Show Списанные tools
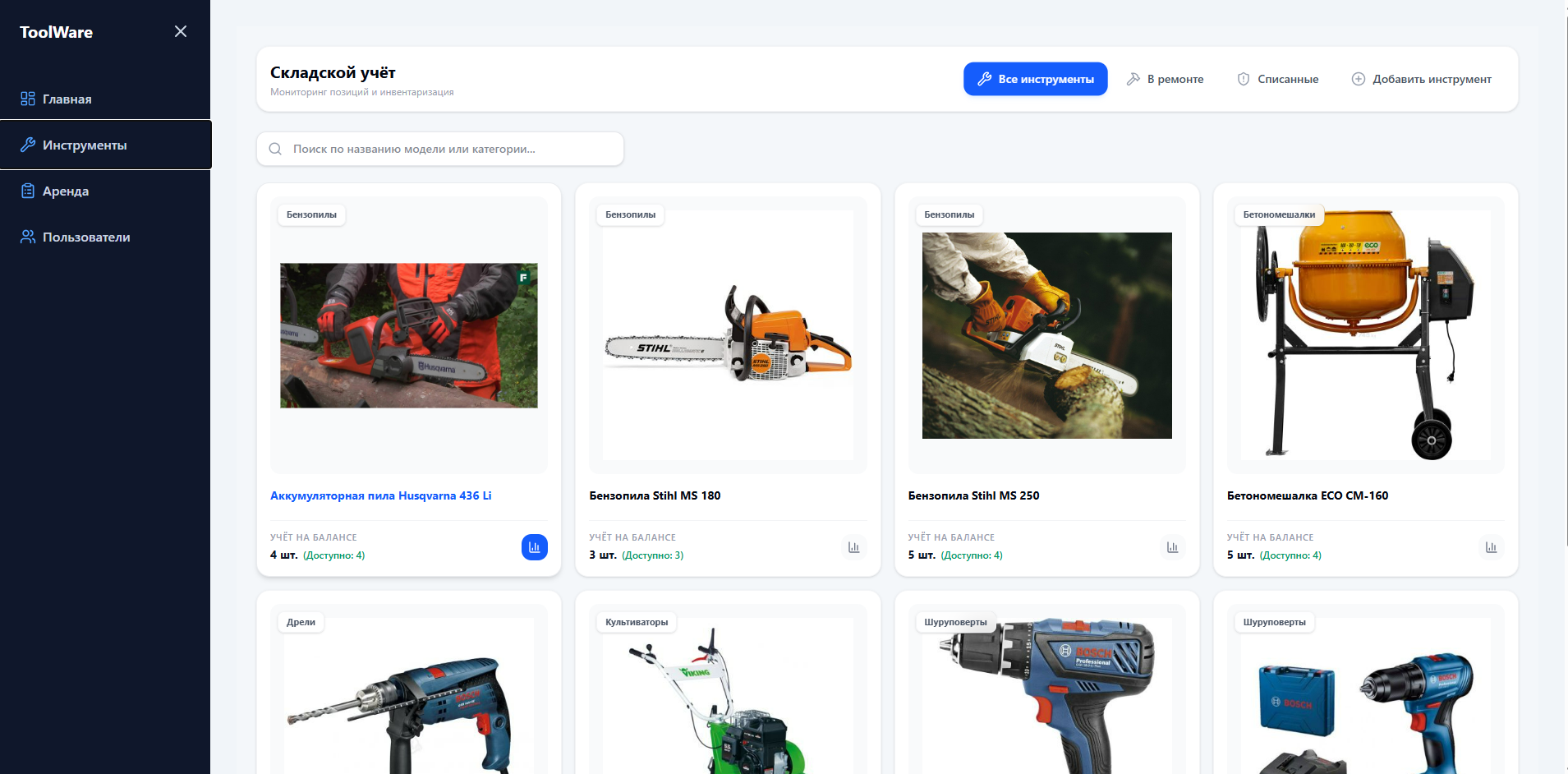Screen dimensions: 1568x774 [1277, 79]
